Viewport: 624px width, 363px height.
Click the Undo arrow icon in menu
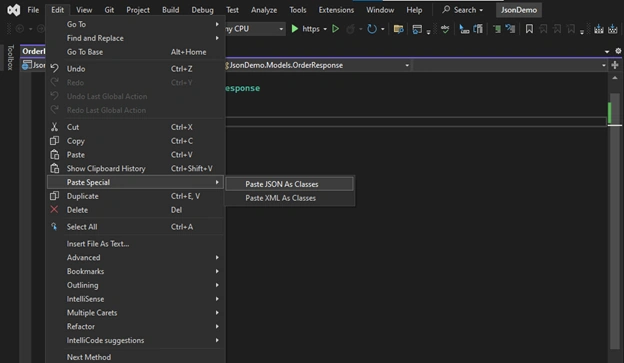coord(55,68)
